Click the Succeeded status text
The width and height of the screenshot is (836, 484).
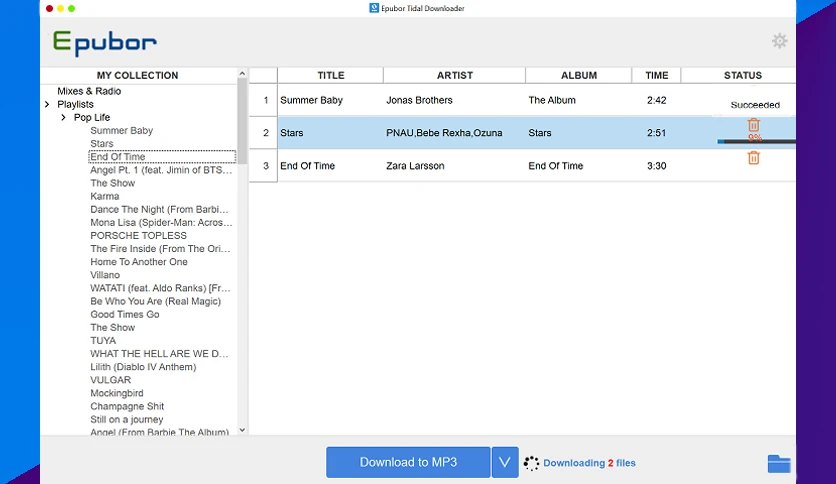pyautogui.click(x=755, y=105)
